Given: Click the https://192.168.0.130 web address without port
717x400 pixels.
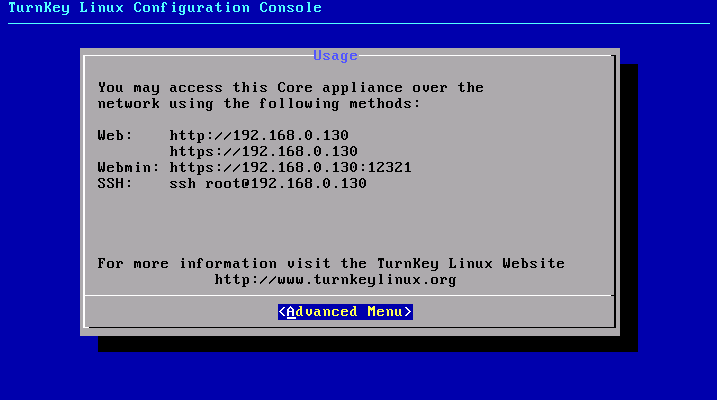Looking at the screenshot, I should [263, 151].
